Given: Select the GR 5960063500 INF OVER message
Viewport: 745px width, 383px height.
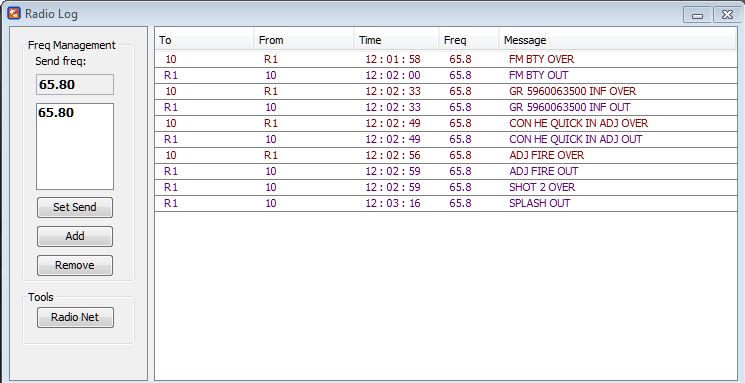Looking at the screenshot, I should (572, 91).
